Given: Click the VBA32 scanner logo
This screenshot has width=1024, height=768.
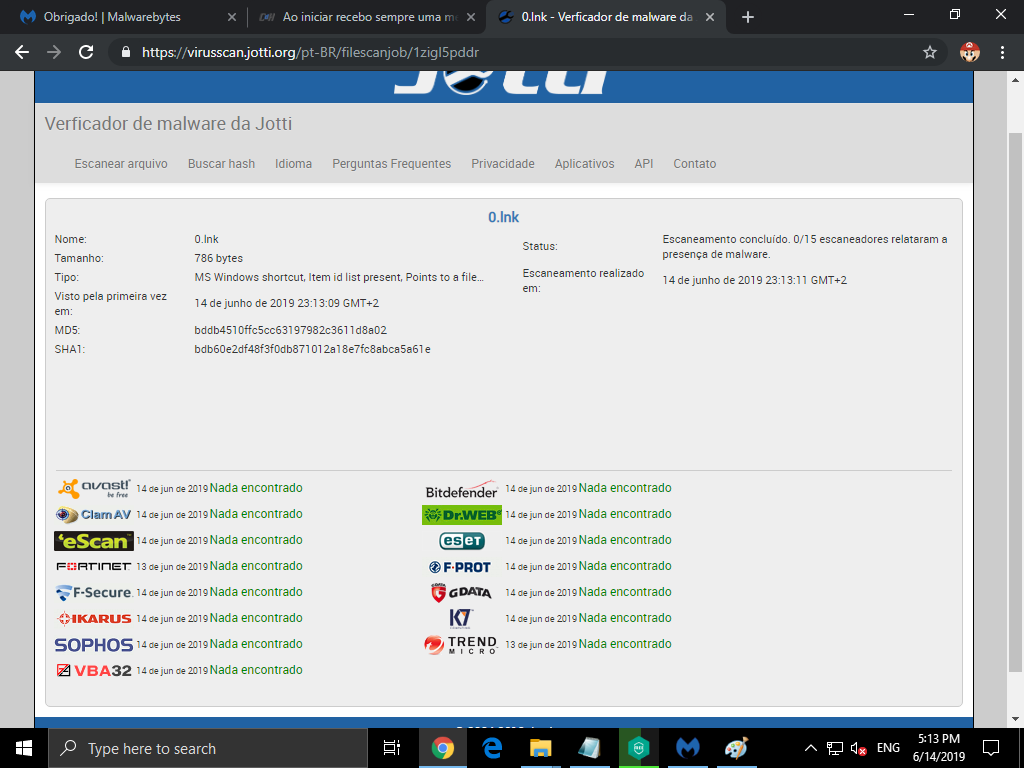Looking at the screenshot, I should pyautogui.click(x=94, y=670).
